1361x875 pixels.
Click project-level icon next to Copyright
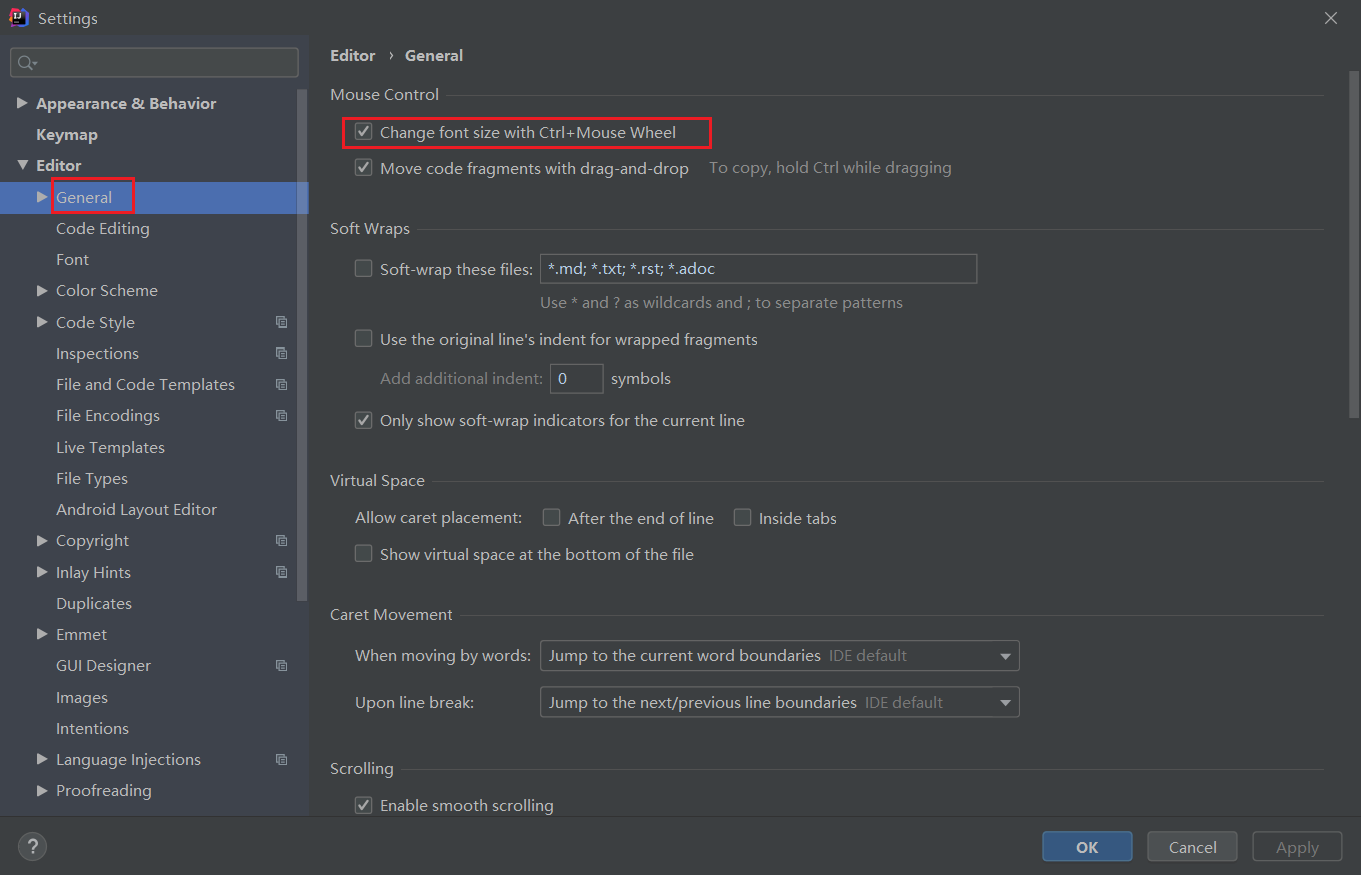point(281,540)
